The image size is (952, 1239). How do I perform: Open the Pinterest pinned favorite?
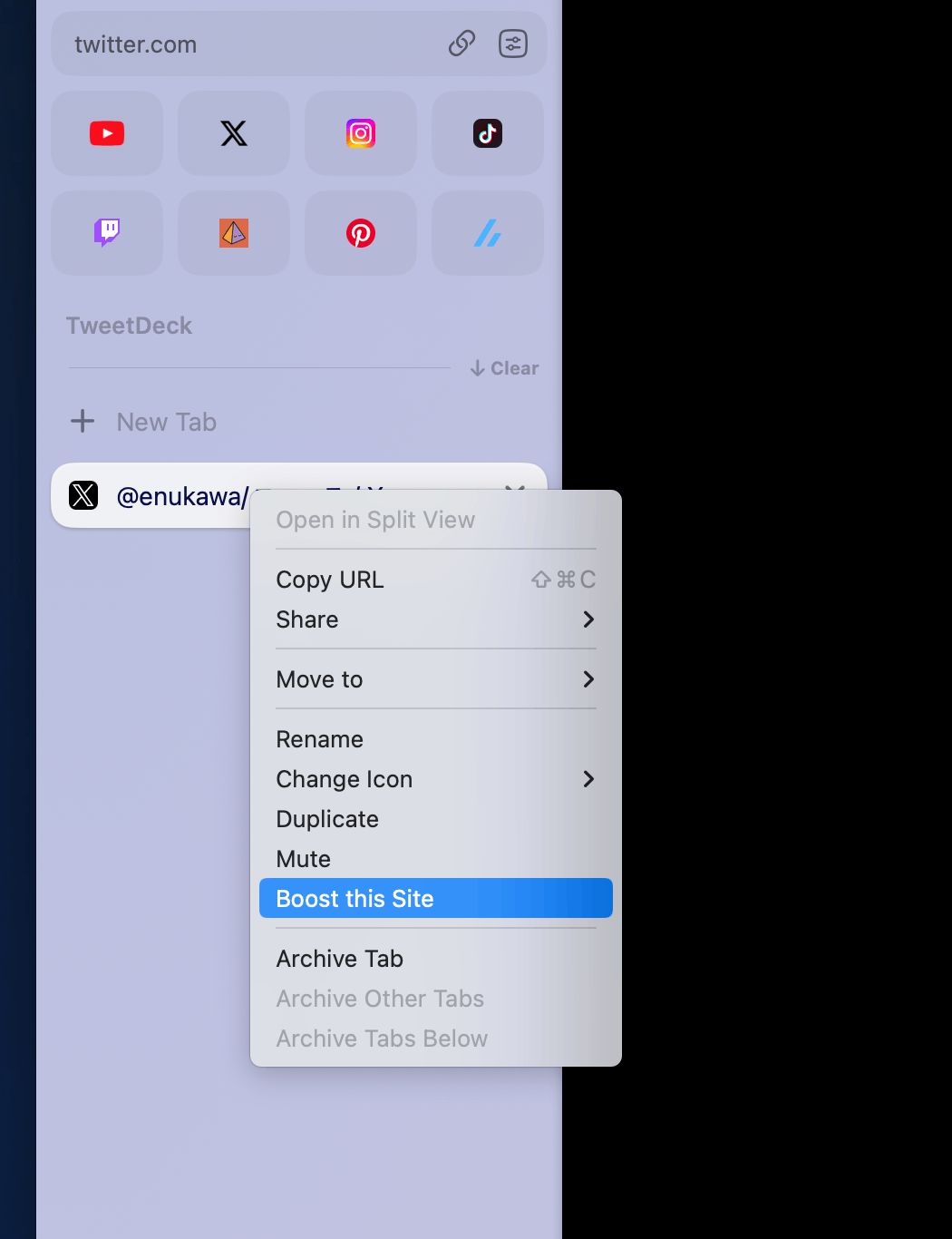coord(361,233)
